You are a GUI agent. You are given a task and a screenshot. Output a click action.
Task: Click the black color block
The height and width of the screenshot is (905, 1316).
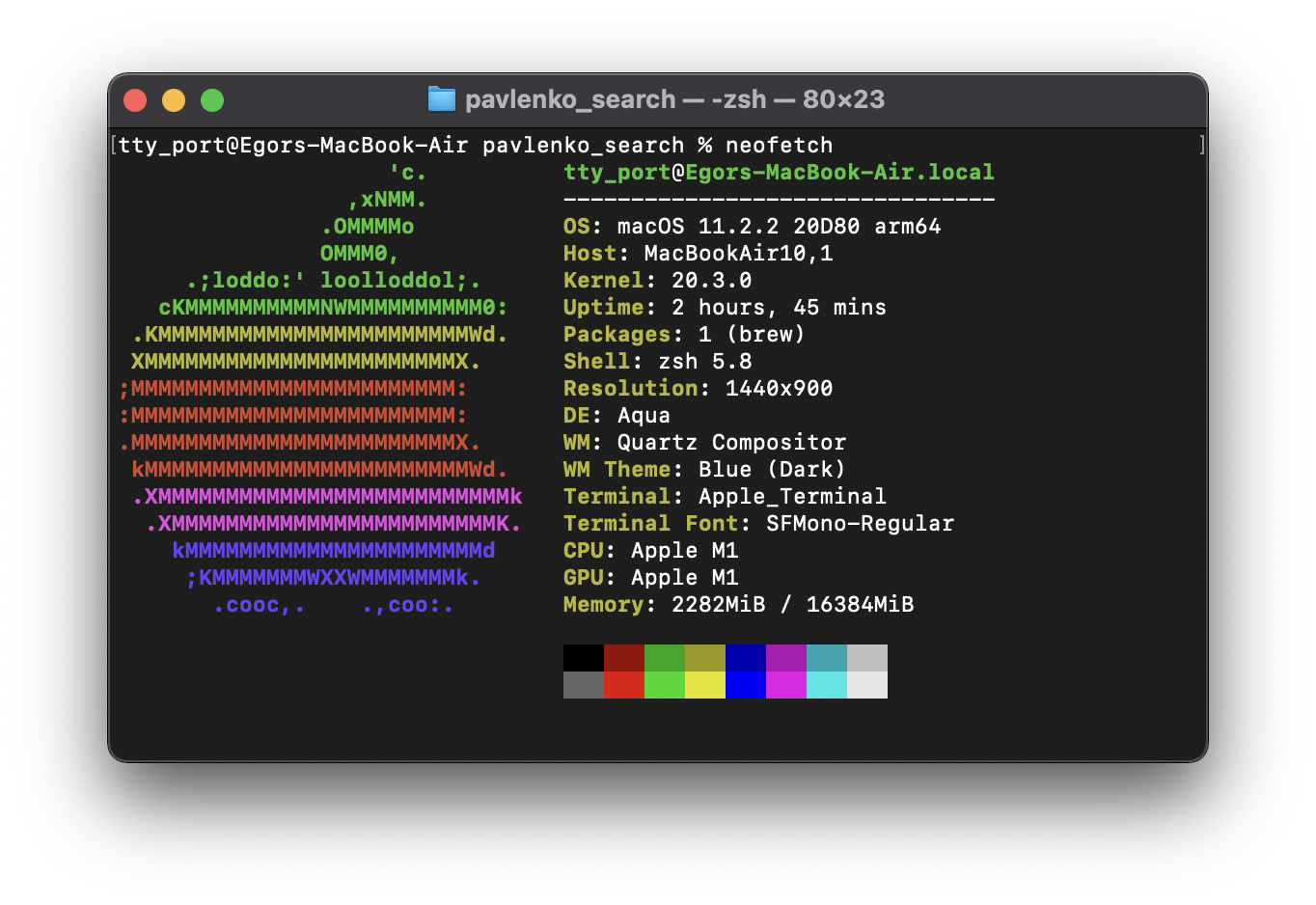click(584, 658)
